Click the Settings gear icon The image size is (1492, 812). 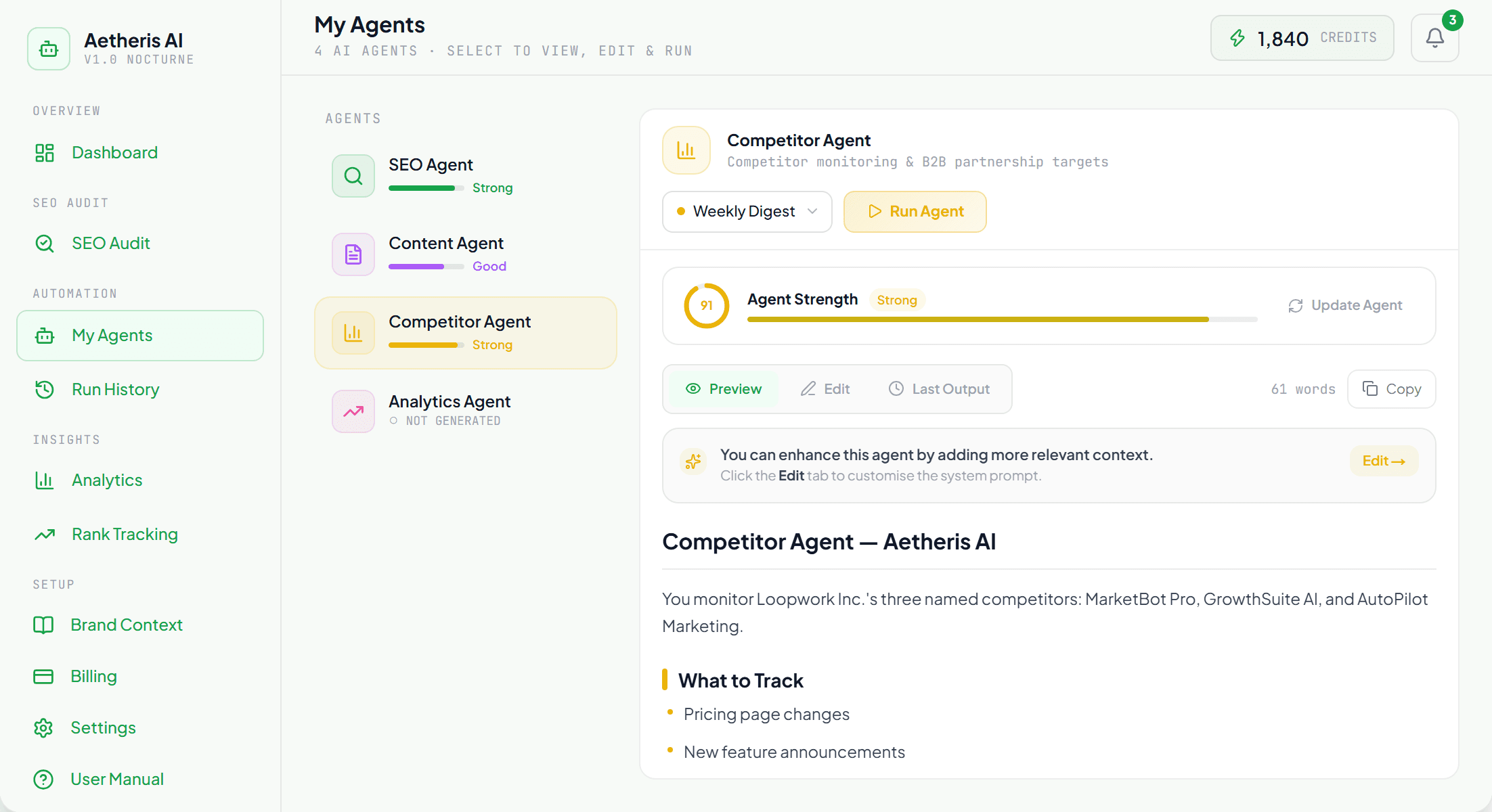pos(43,728)
